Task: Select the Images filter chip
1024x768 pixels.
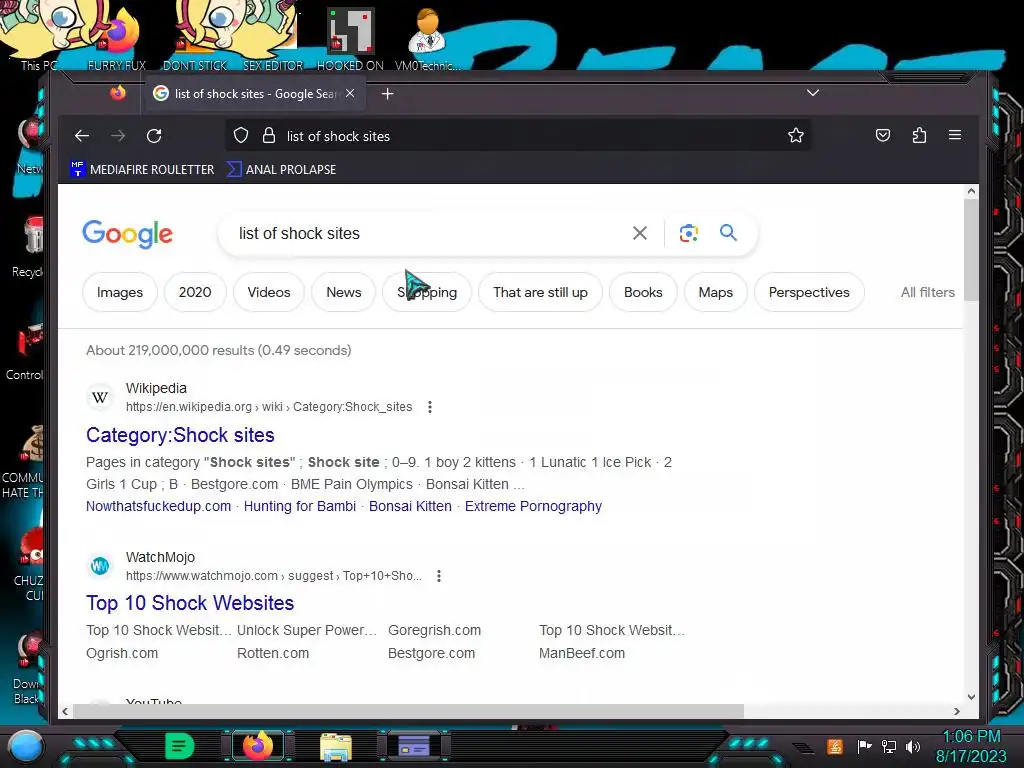Action: click(x=120, y=292)
